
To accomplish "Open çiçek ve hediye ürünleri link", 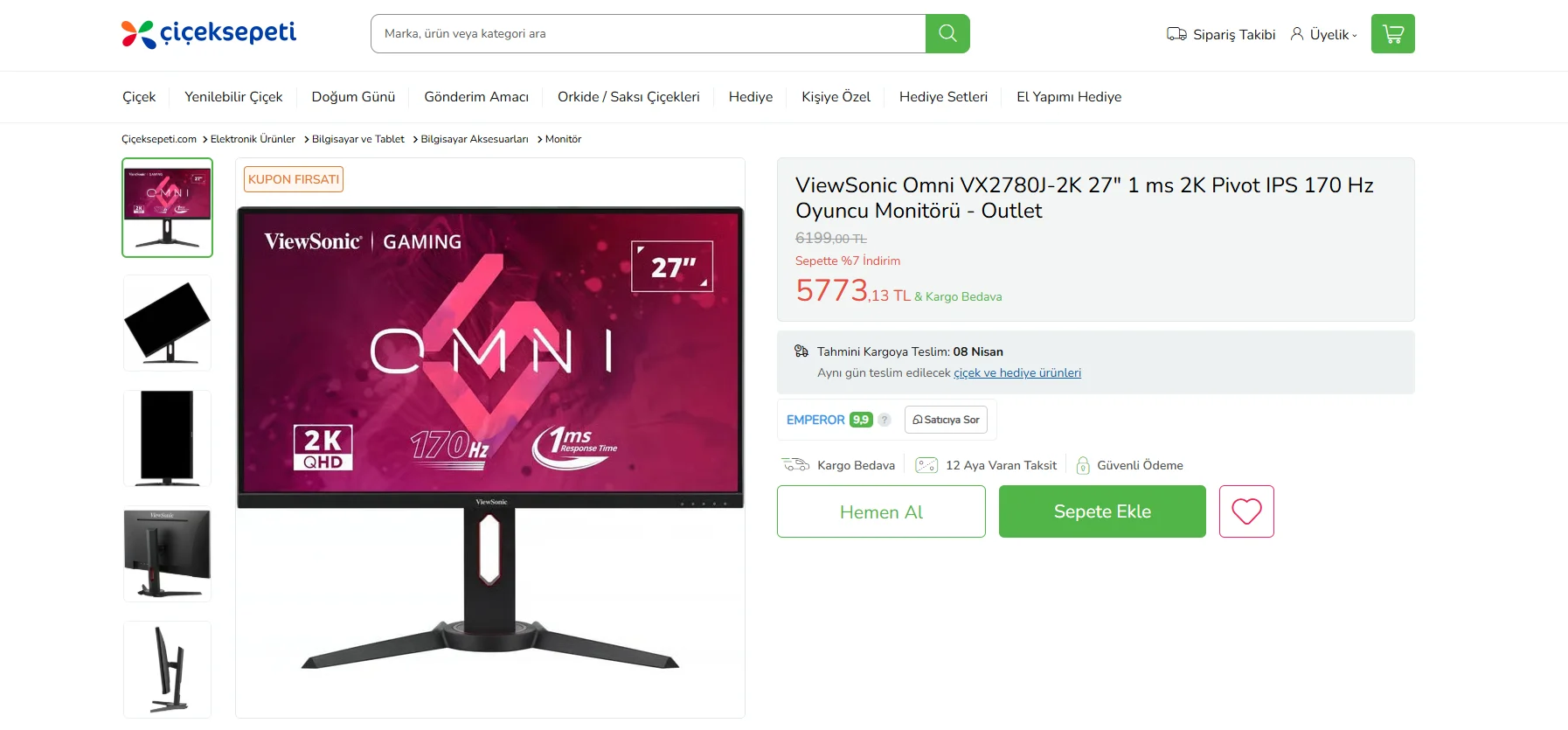I will pos(1017,372).
